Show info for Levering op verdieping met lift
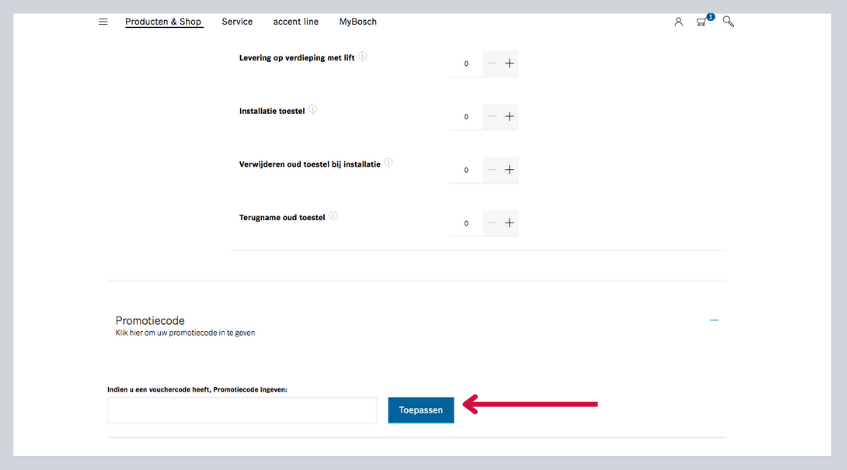847x470 pixels. click(363, 56)
